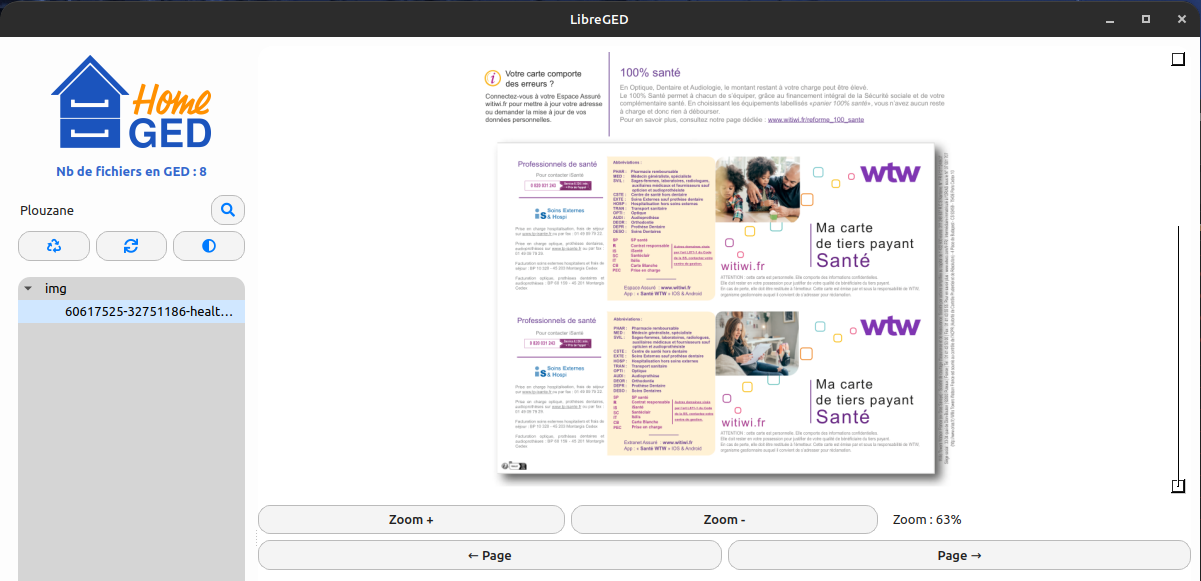Toggle the half-circle contrast theme button
This screenshot has width=1201, height=581.
click(x=209, y=245)
